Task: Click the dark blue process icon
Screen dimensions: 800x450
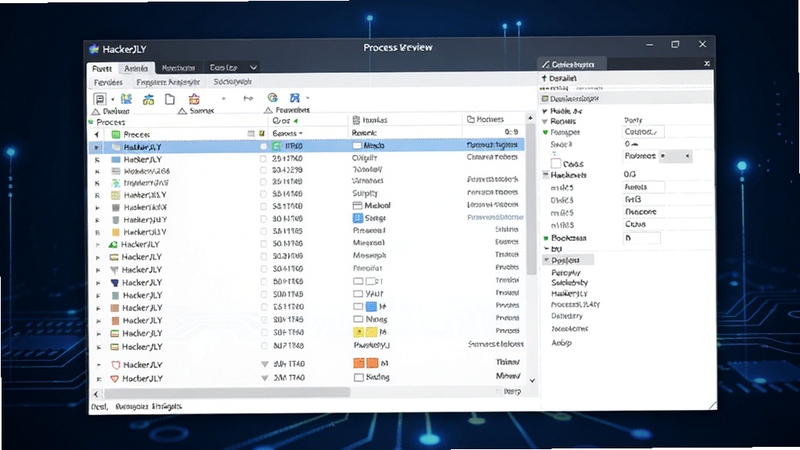Action: pos(115,283)
